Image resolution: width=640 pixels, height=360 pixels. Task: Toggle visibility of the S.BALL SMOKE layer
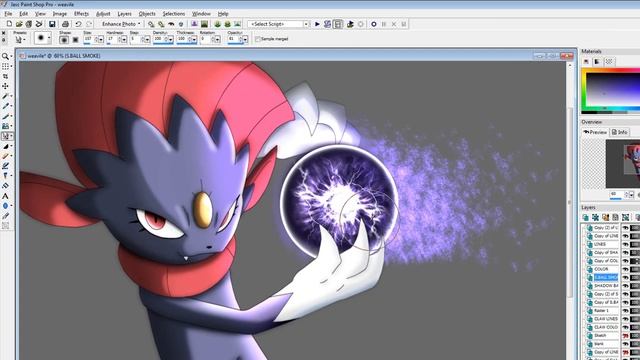(x=625, y=278)
